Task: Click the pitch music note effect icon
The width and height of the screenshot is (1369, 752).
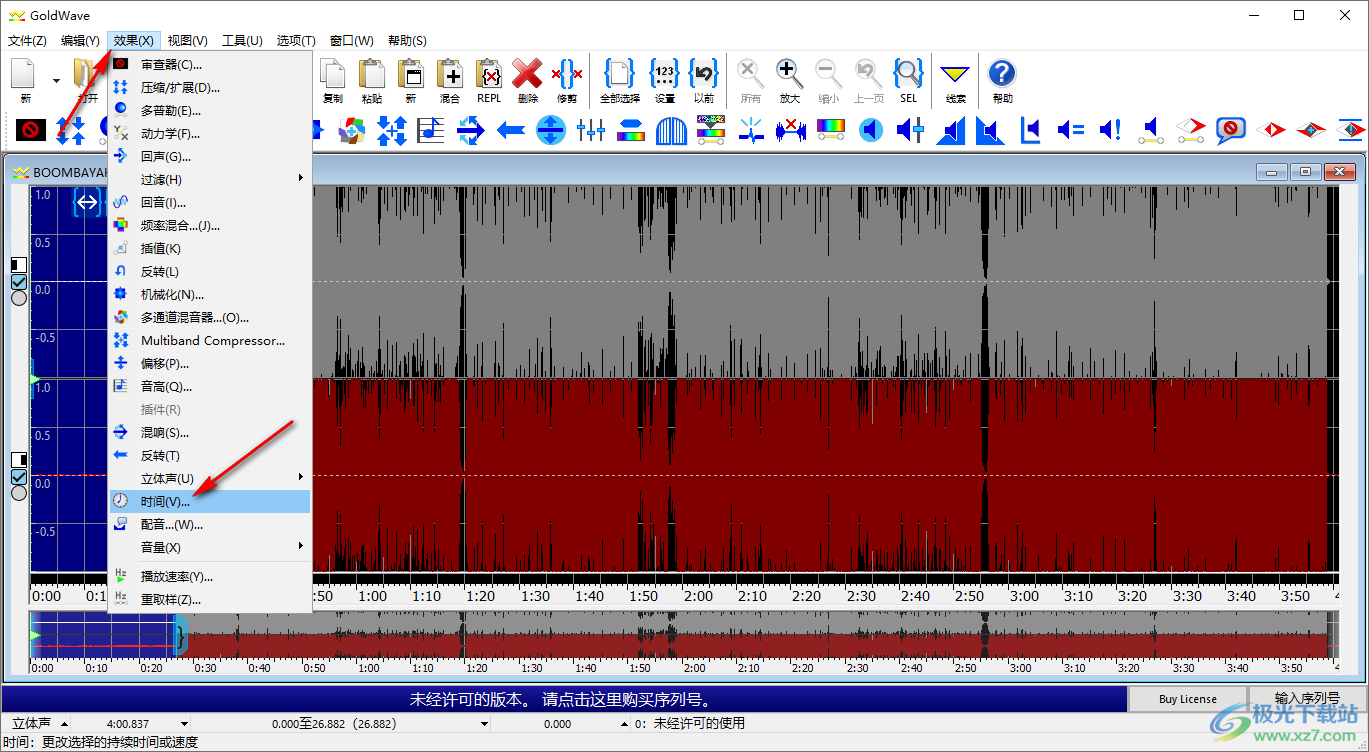Action: point(431,130)
